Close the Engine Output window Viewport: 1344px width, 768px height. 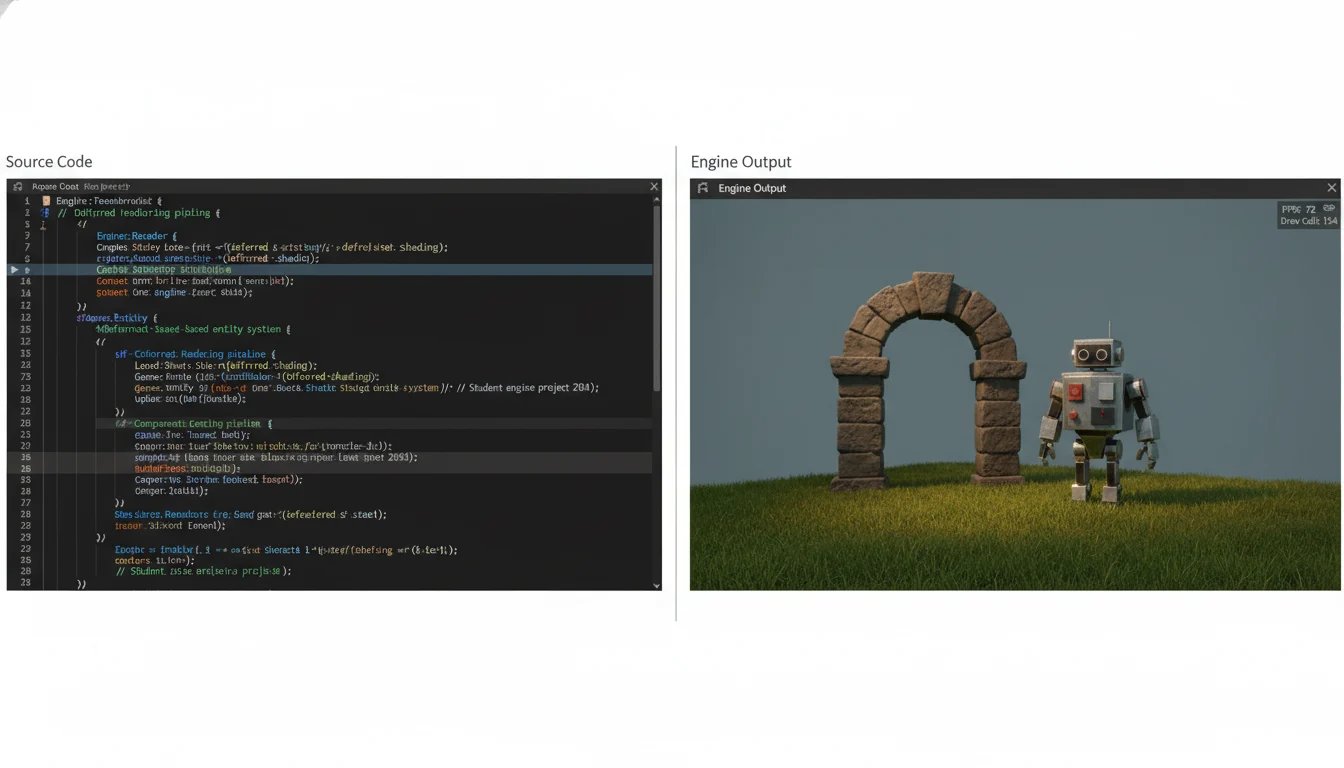pyautogui.click(x=1331, y=188)
